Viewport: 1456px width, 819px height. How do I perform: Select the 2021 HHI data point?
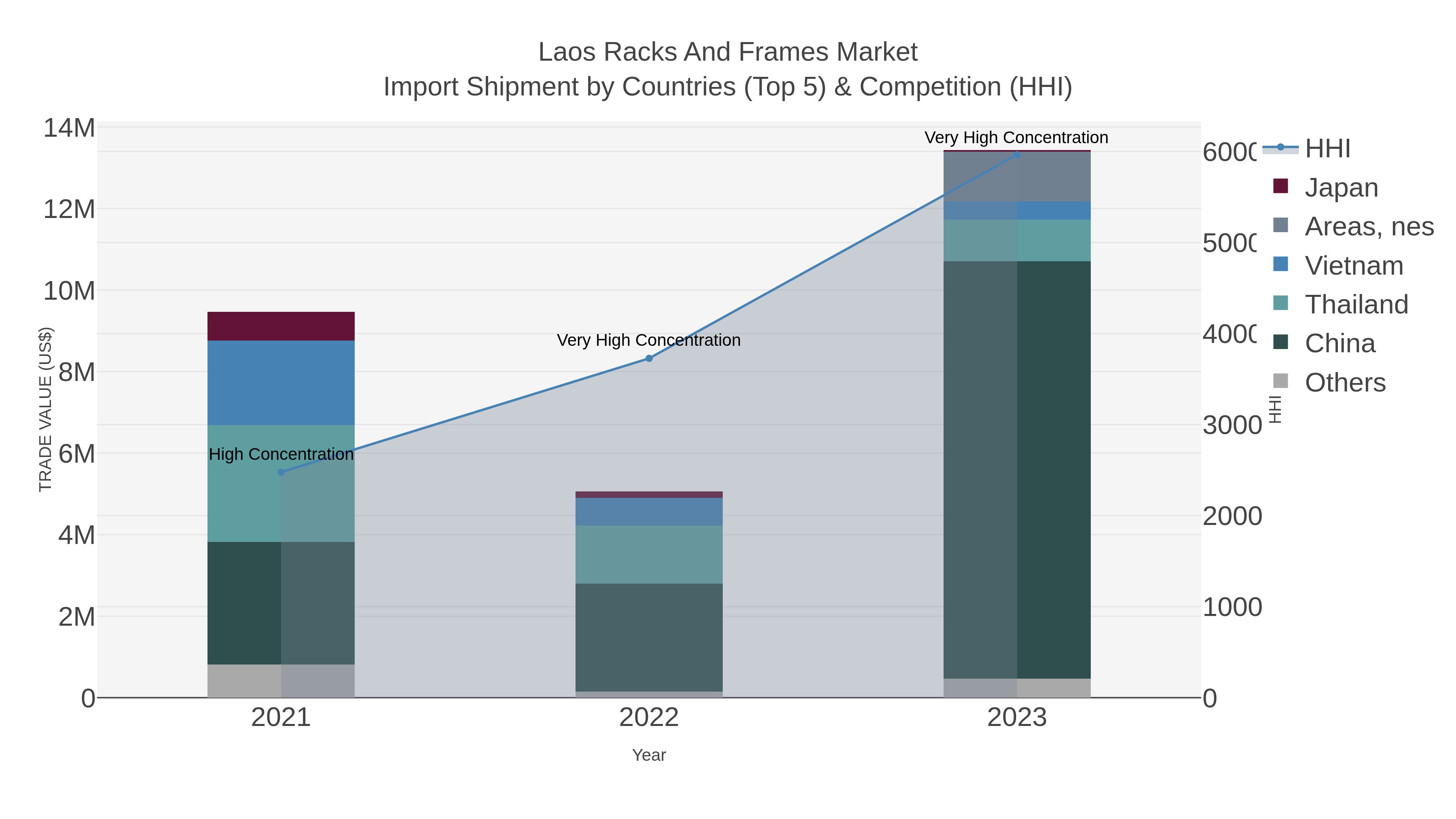(281, 472)
